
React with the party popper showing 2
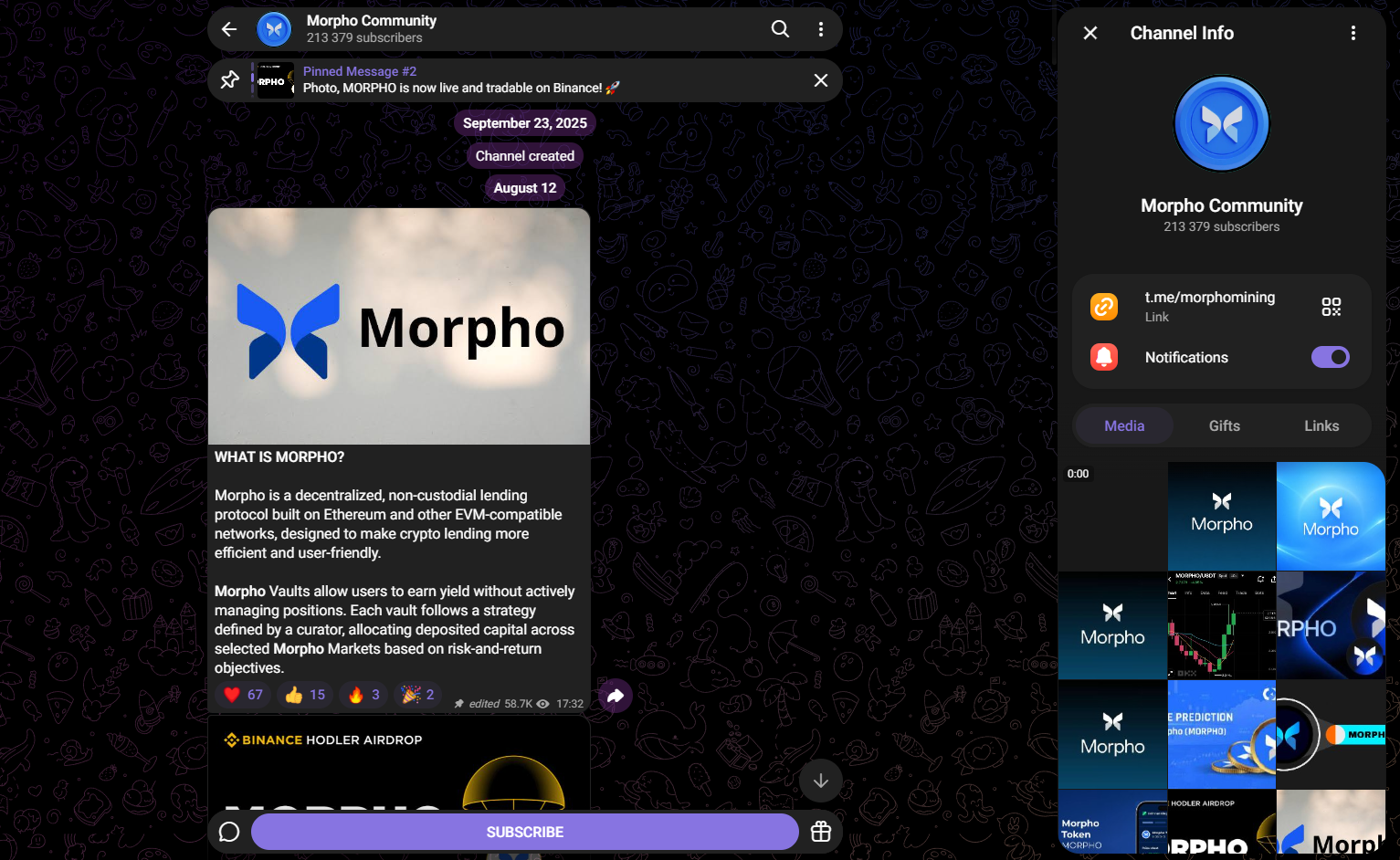pyautogui.click(x=418, y=695)
